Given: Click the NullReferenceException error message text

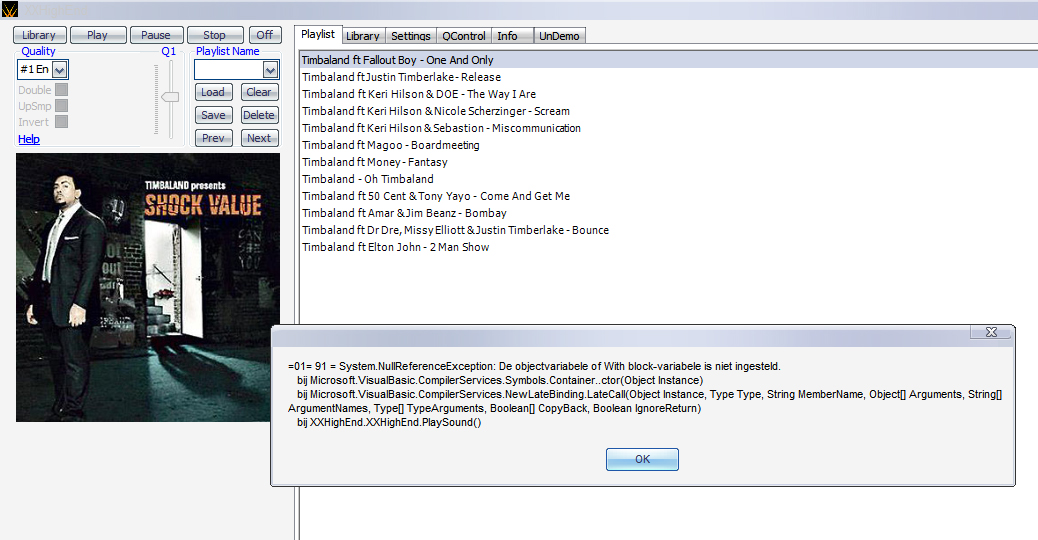Looking at the screenshot, I should click(x=645, y=394).
